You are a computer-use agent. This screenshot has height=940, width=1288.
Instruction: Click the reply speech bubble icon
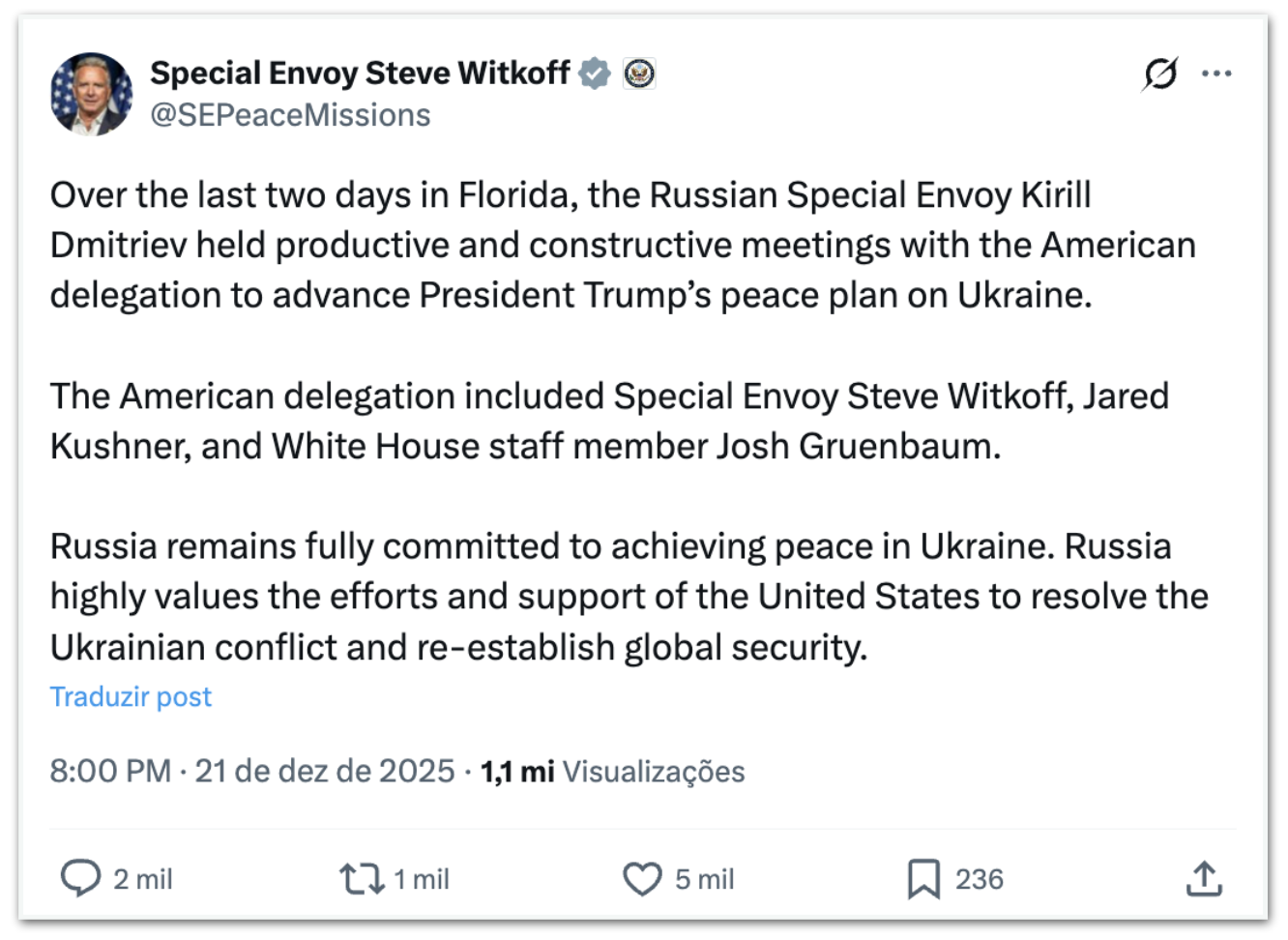point(80,878)
